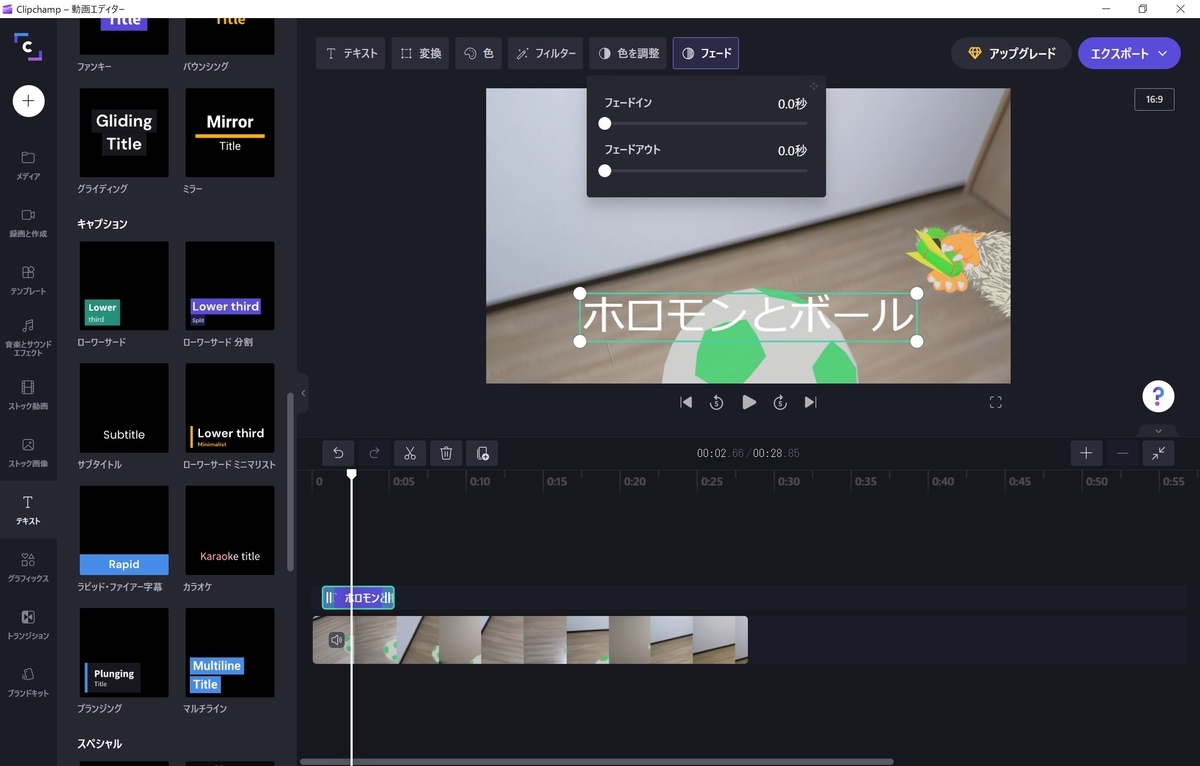Click the video clip thumbnail strip
The width and height of the screenshot is (1200, 766).
pyautogui.click(x=530, y=640)
